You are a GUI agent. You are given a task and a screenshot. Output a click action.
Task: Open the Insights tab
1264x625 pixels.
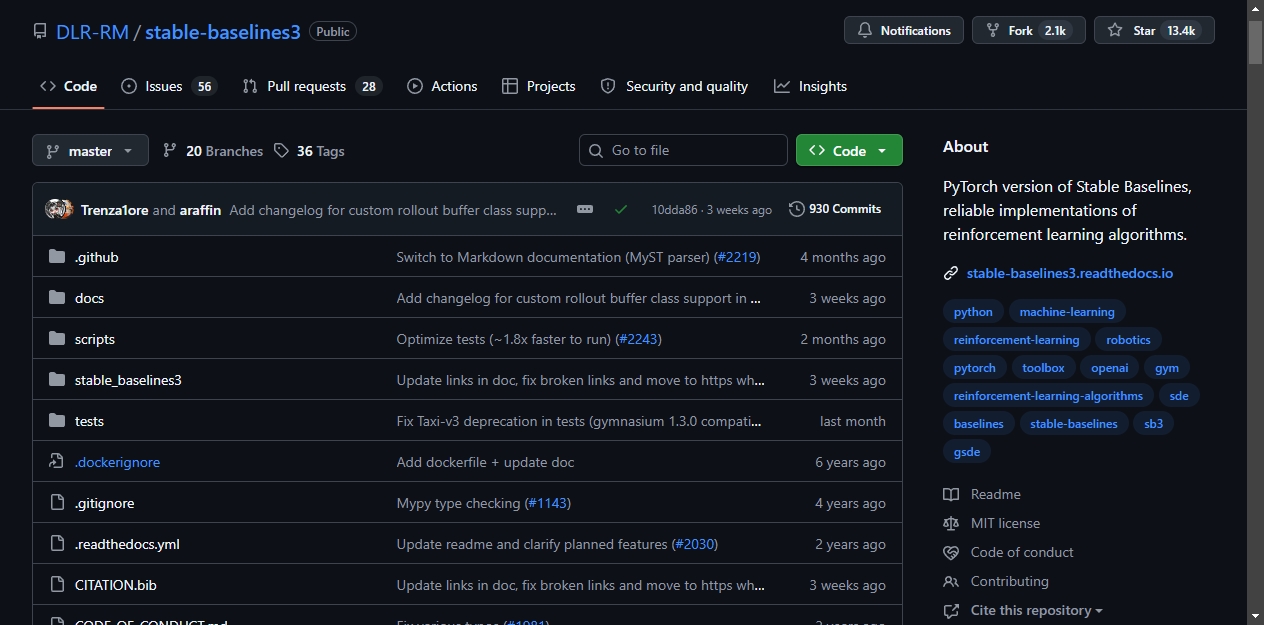[810, 86]
